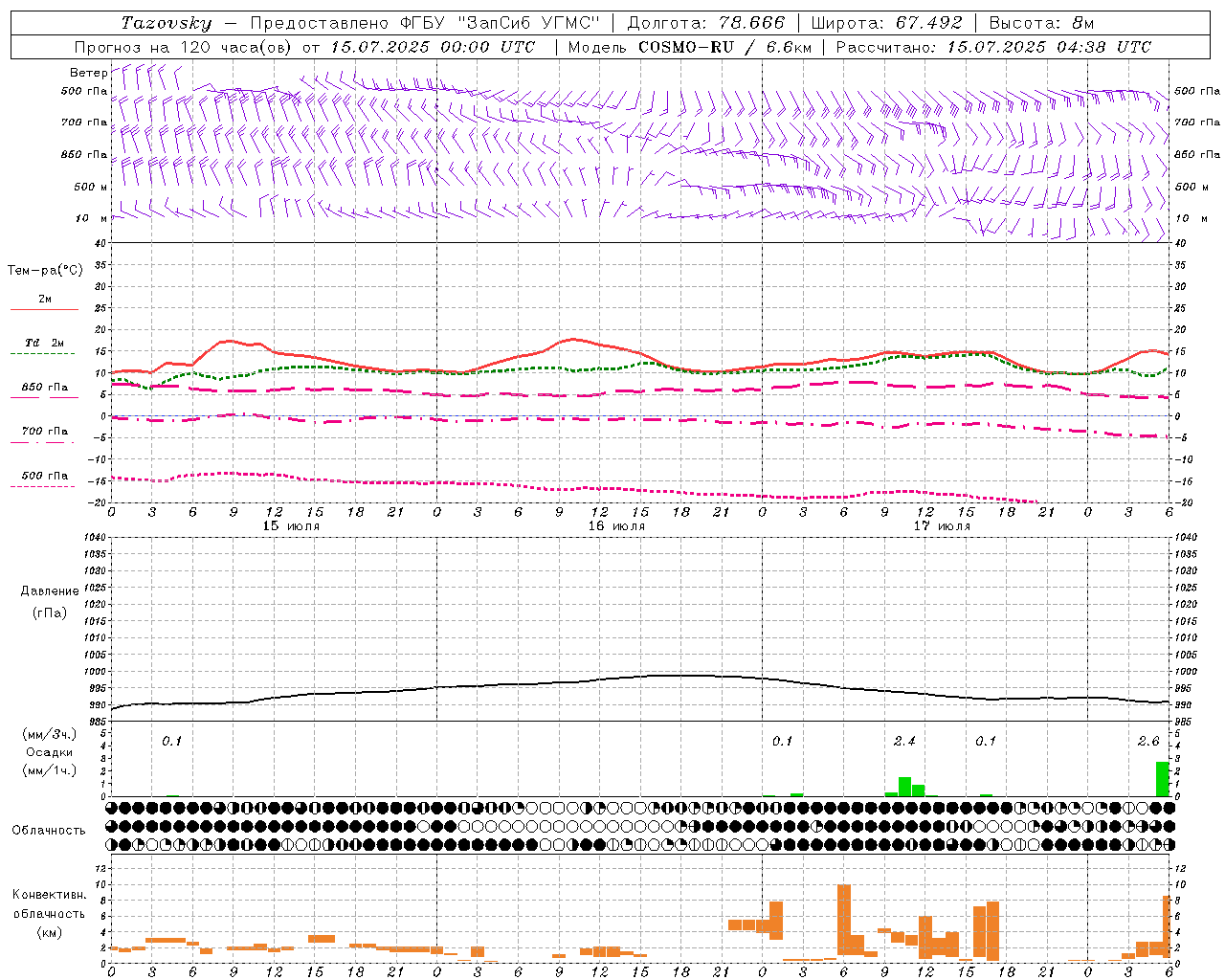Image resolution: width=1225 pixels, height=980 pixels.
Task: Click the "Ветер" wind panel label
Action: [88, 73]
